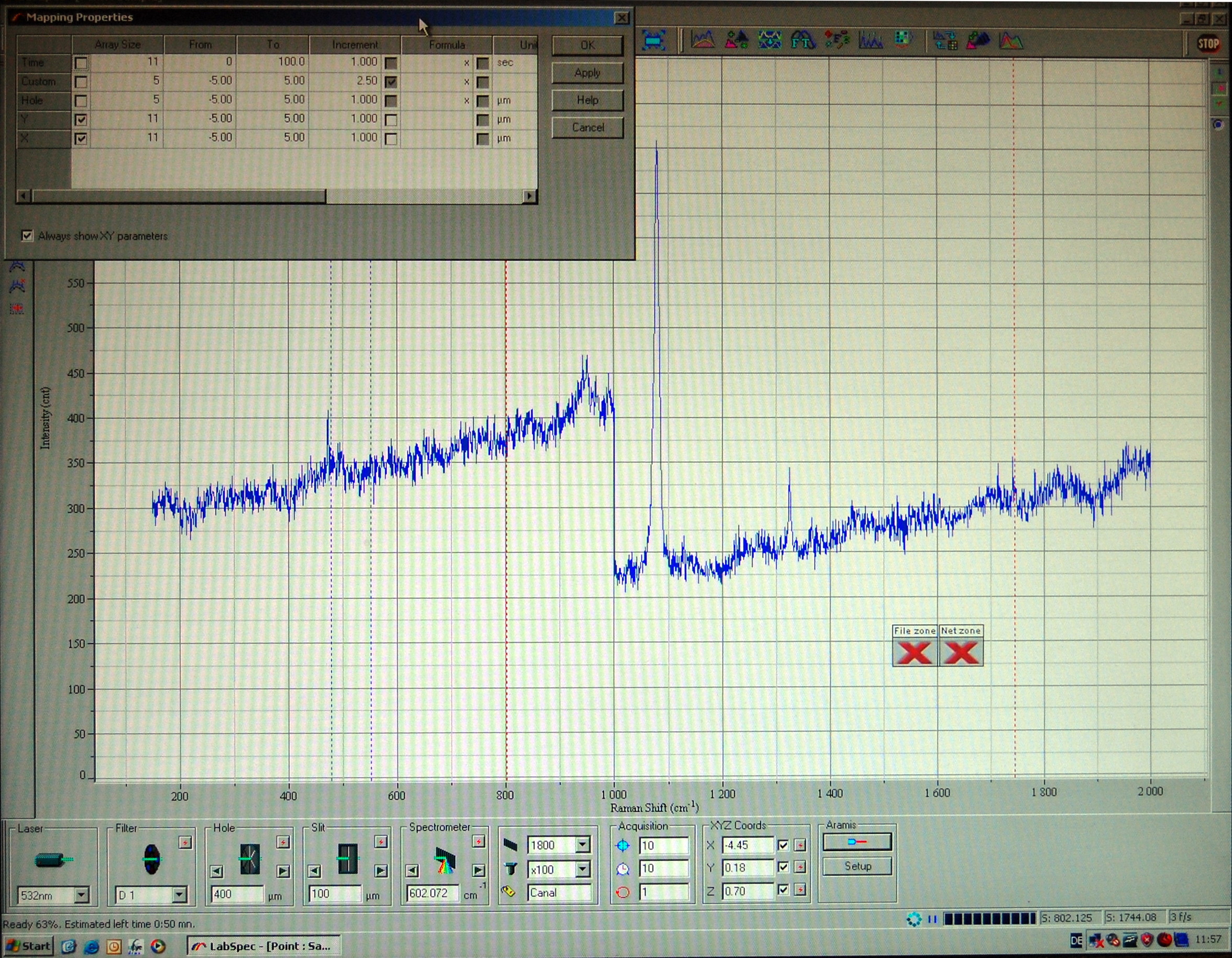This screenshot has height=958, width=1232.
Task: Click the Spectrometer increase right arrow
Action: point(478,870)
